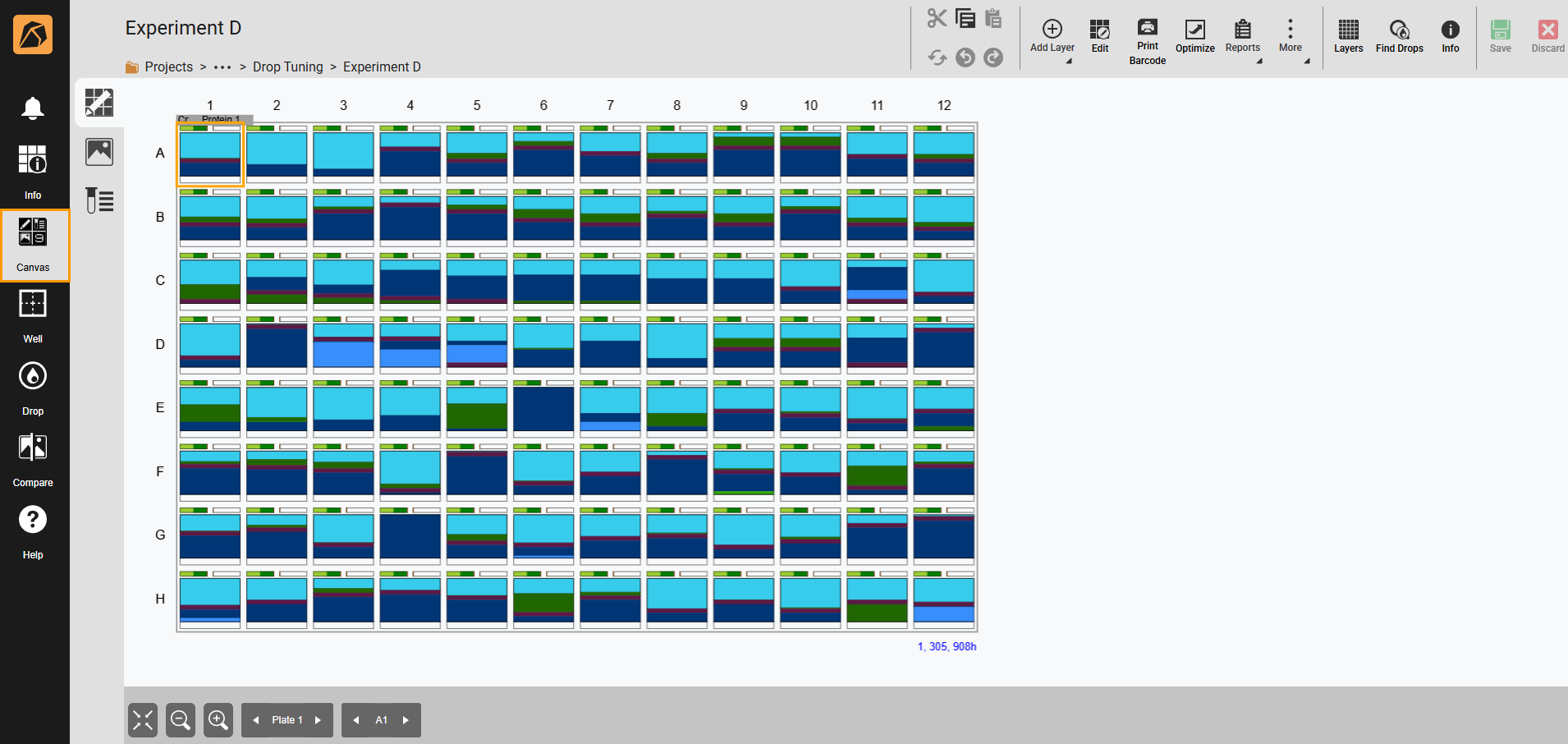Open the Find Drops tool

pos(1399,37)
